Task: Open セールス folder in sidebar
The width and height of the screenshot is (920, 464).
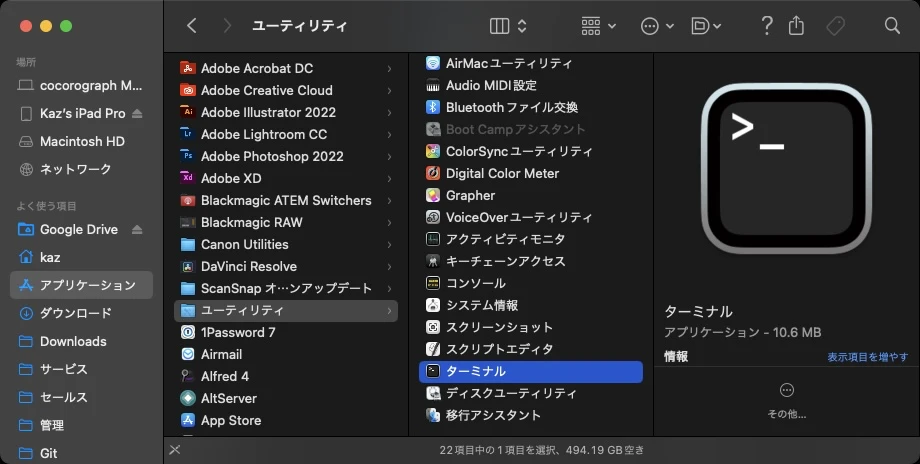Action: point(81,397)
